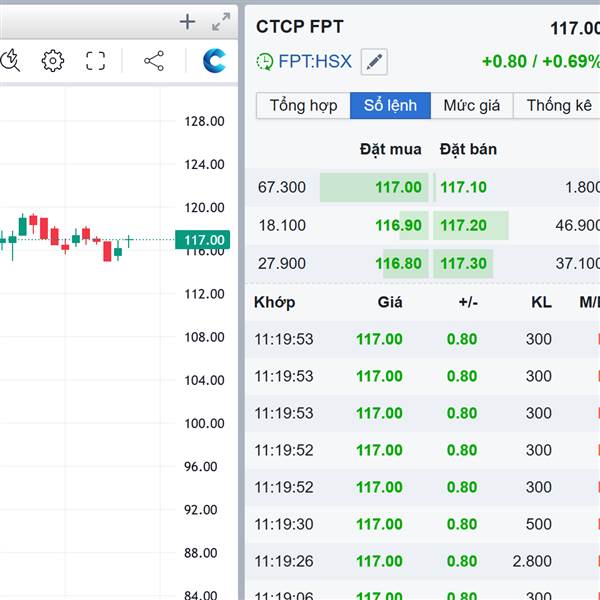Open the FPT:HSX ticker link
Screen dimensions: 600x600
[315, 61]
